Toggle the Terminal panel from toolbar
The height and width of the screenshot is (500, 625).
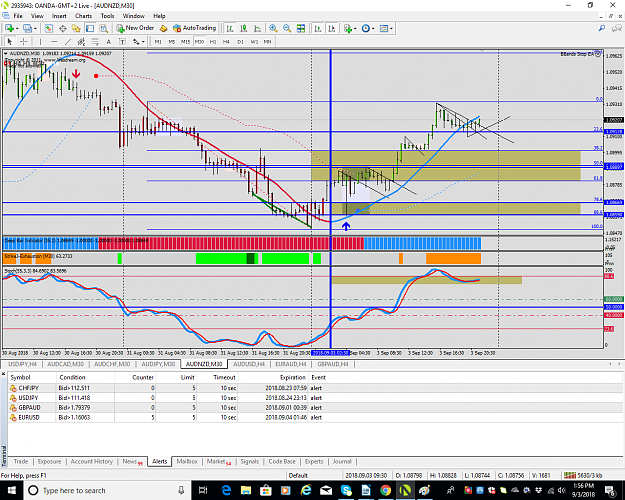[x=90, y=28]
